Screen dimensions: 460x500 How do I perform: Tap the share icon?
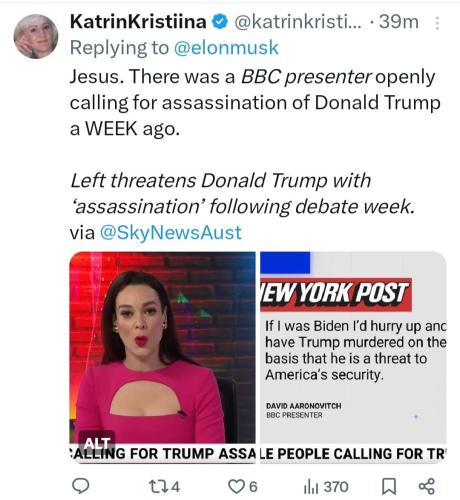pyautogui.click(x=427, y=486)
